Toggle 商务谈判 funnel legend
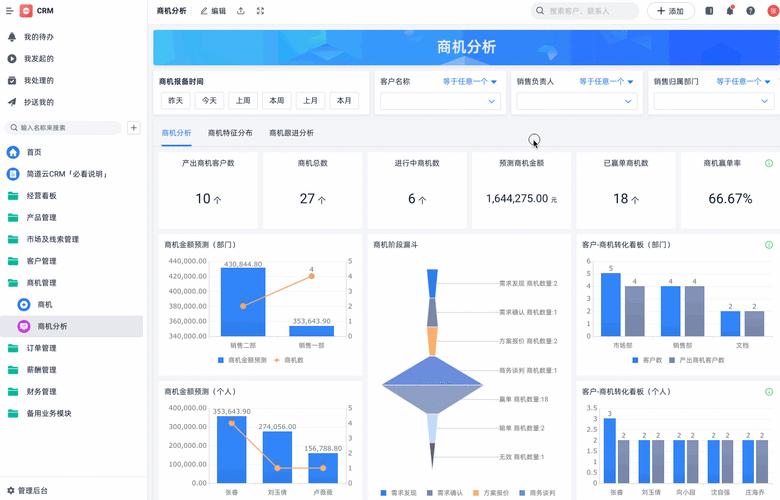The image size is (780, 500). [x=537, y=493]
